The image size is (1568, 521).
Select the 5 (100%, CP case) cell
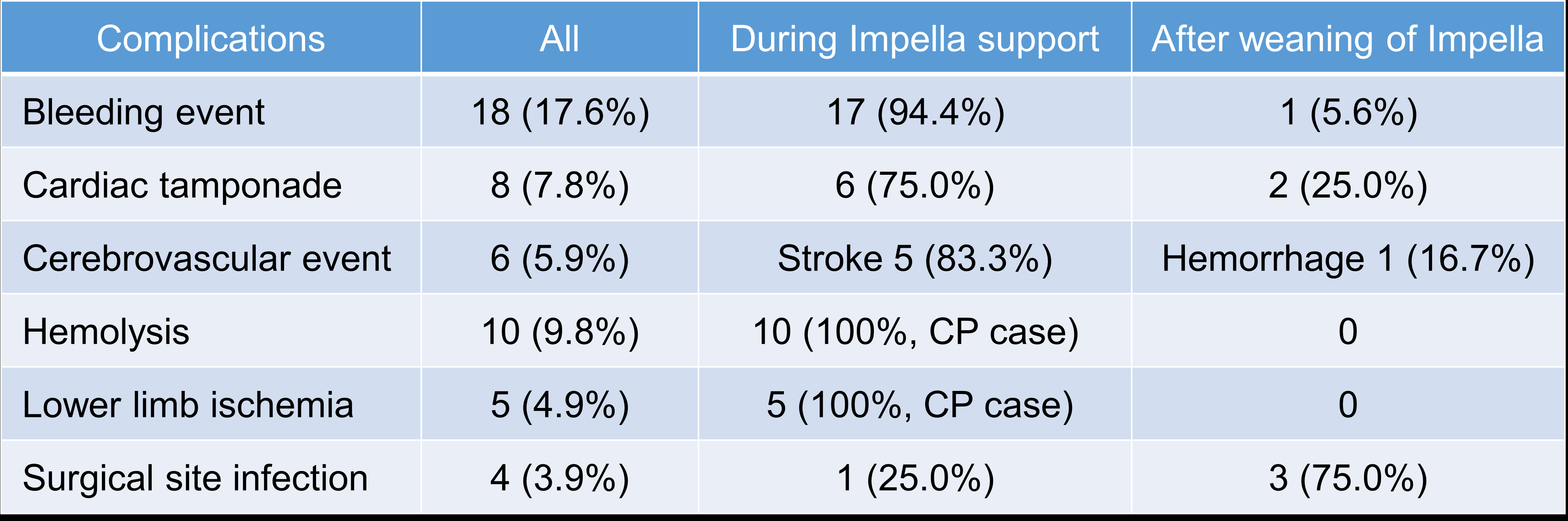coord(919,405)
